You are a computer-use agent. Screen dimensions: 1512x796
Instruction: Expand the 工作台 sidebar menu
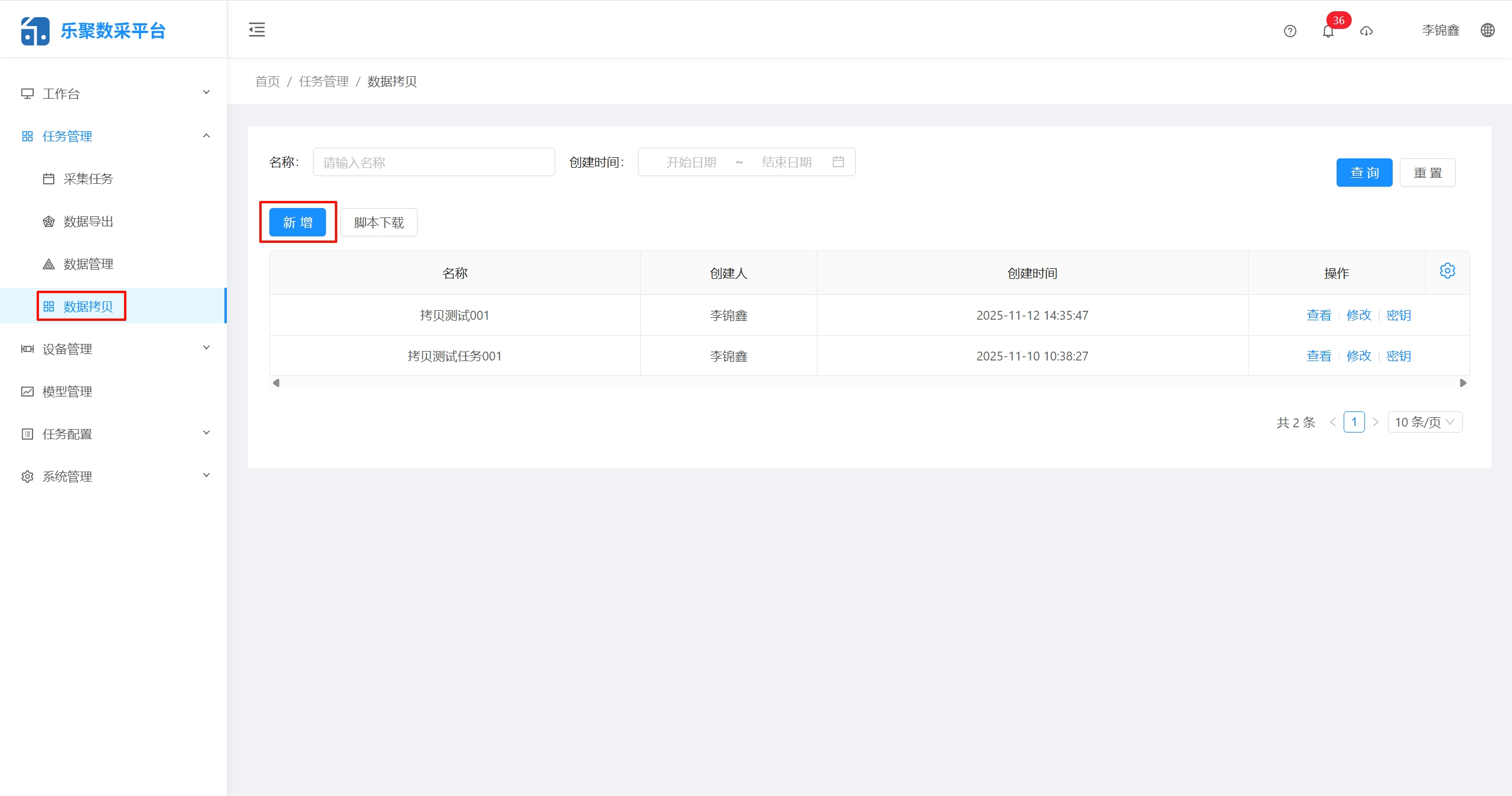click(113, 93)
